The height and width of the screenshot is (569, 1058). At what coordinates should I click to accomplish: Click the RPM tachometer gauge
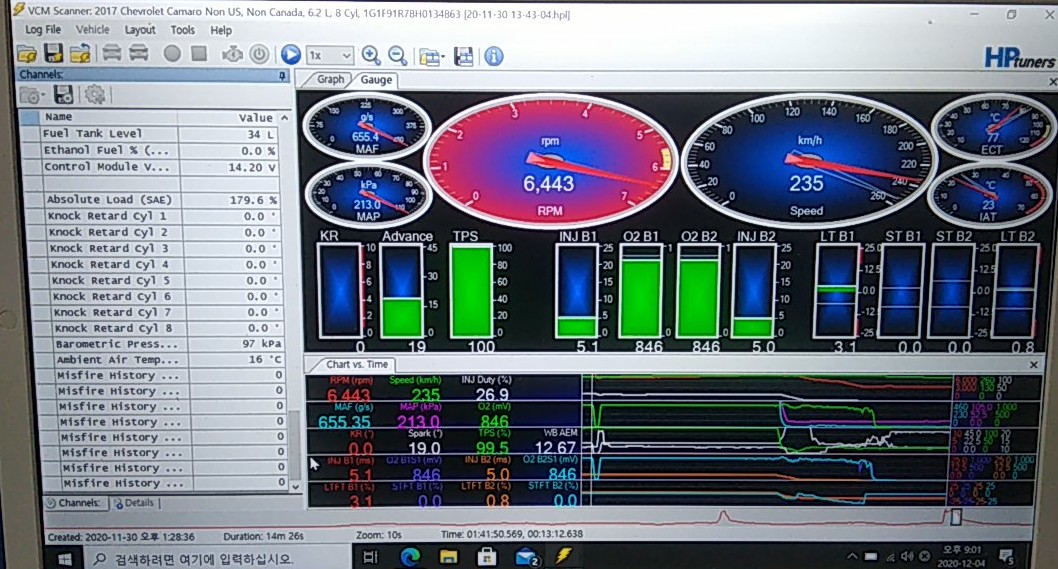point(550,161)
